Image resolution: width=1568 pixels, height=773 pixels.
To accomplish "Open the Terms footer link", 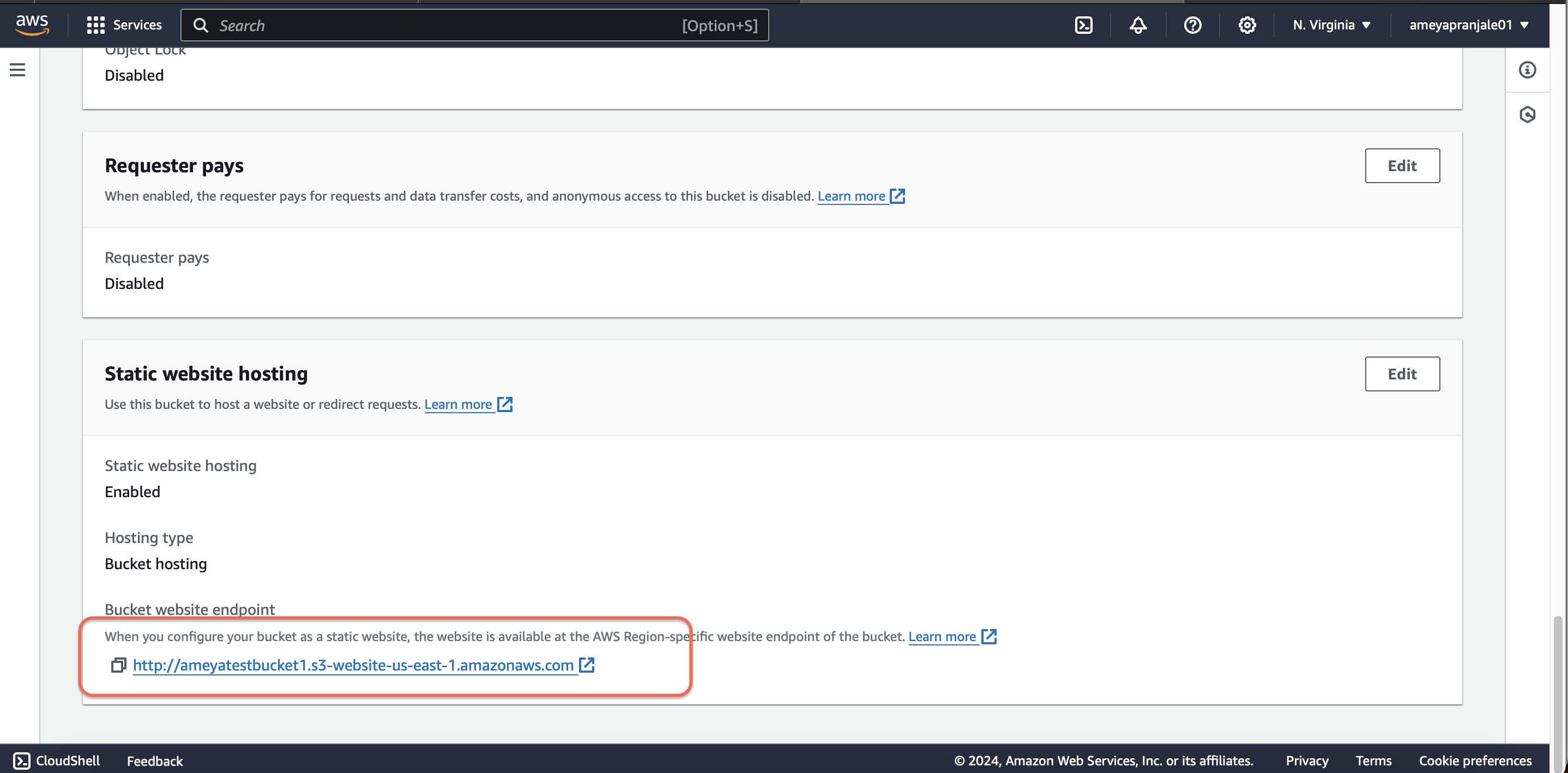I will click(1373, 760).
